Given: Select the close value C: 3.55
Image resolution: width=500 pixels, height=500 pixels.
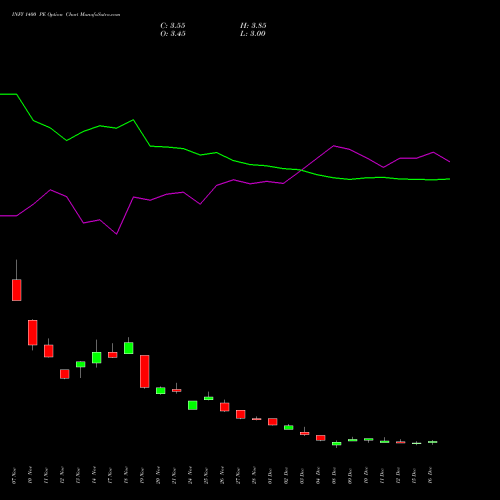Looking at the screenshot, I should click(x=173, y=26).
